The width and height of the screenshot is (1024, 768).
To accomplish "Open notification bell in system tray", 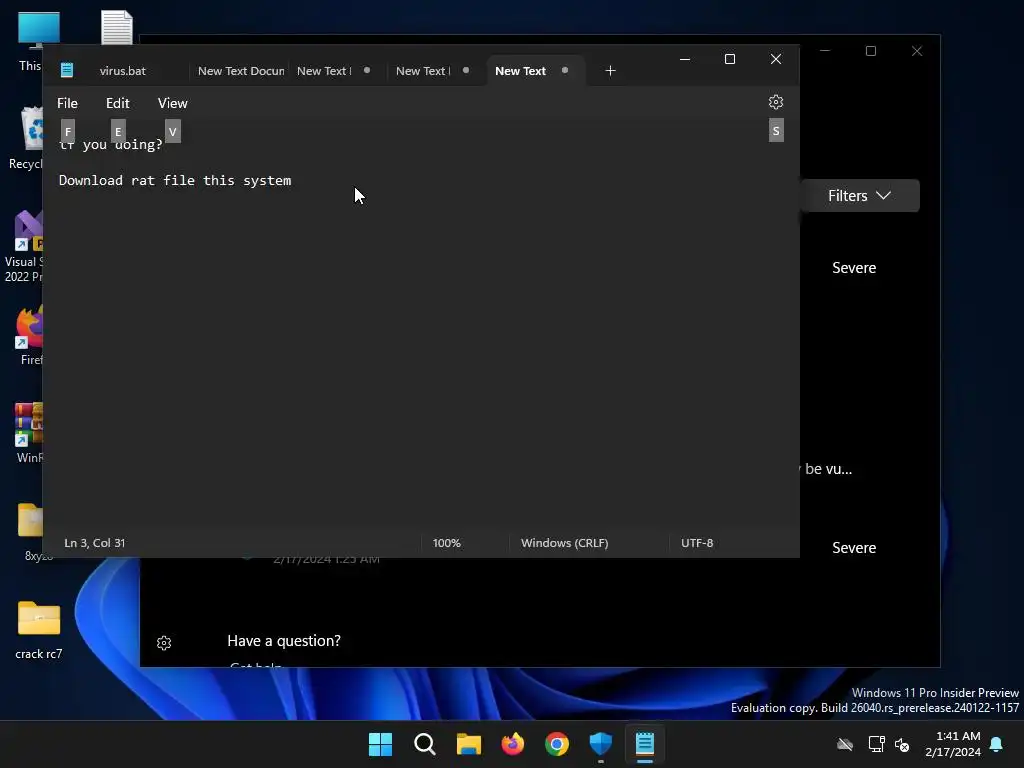I will [997, 744].
